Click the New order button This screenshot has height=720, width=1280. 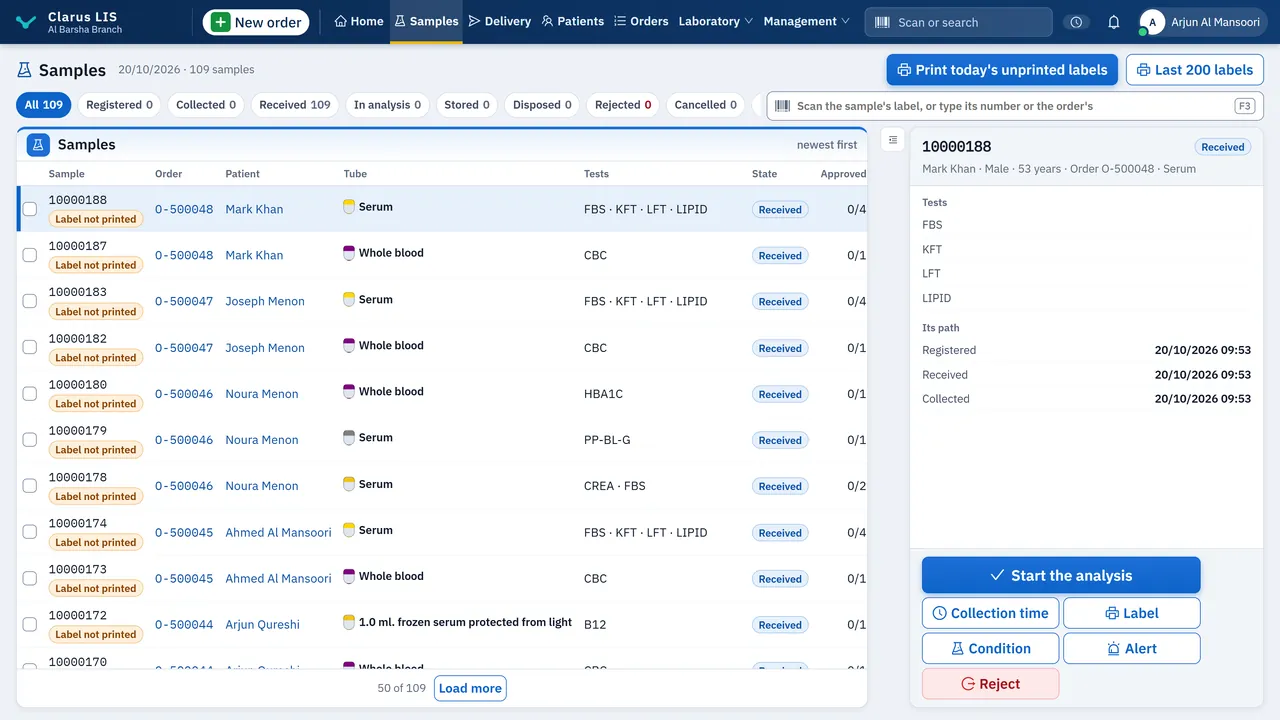coord(256,22)
